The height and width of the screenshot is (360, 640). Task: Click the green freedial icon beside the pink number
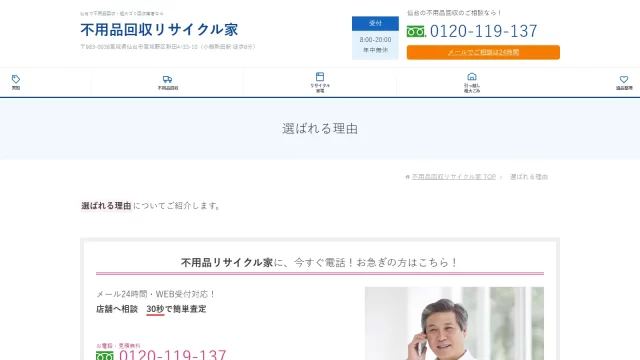[x=104, y=356]
